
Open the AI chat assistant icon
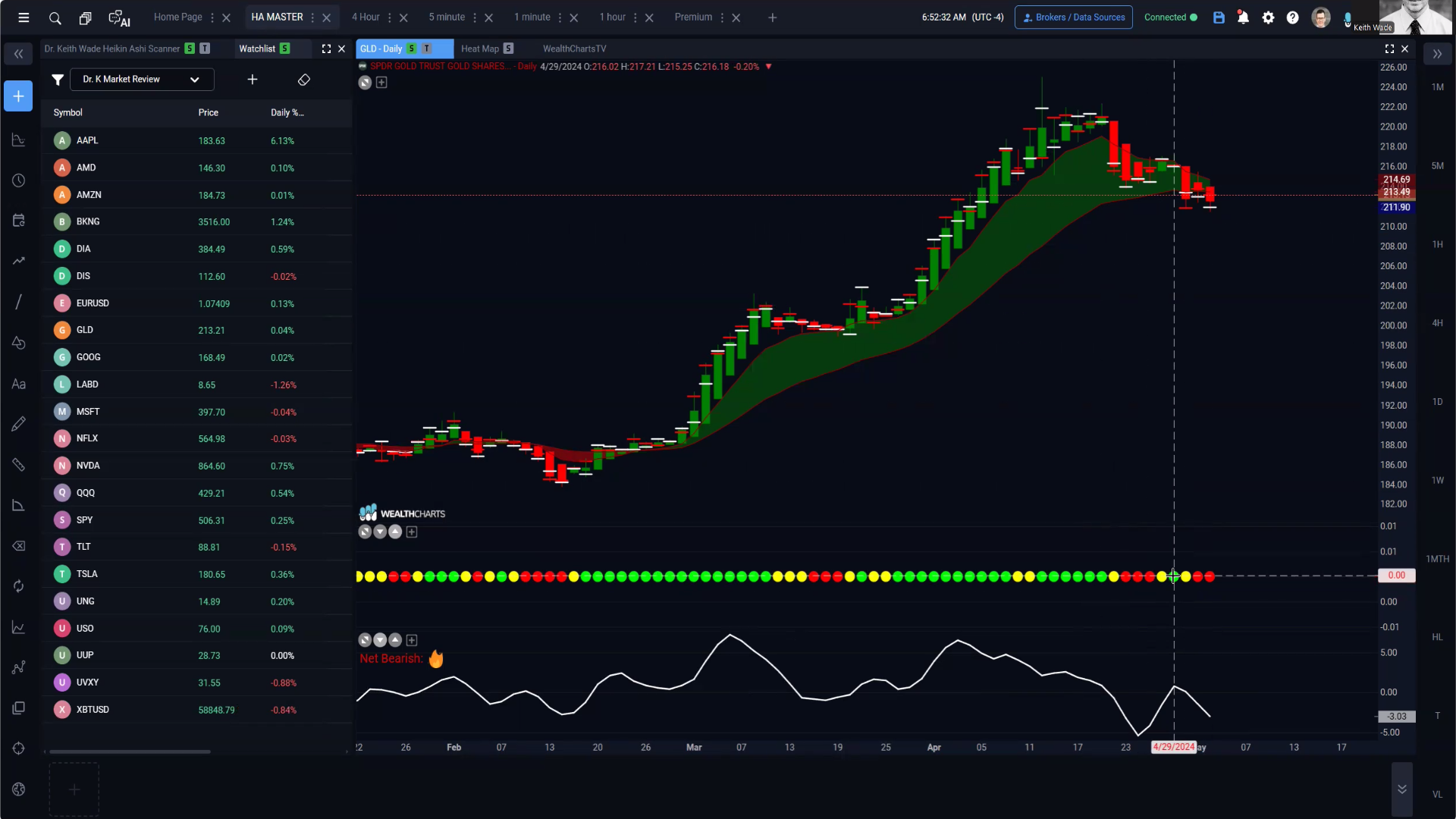(119, 17)
